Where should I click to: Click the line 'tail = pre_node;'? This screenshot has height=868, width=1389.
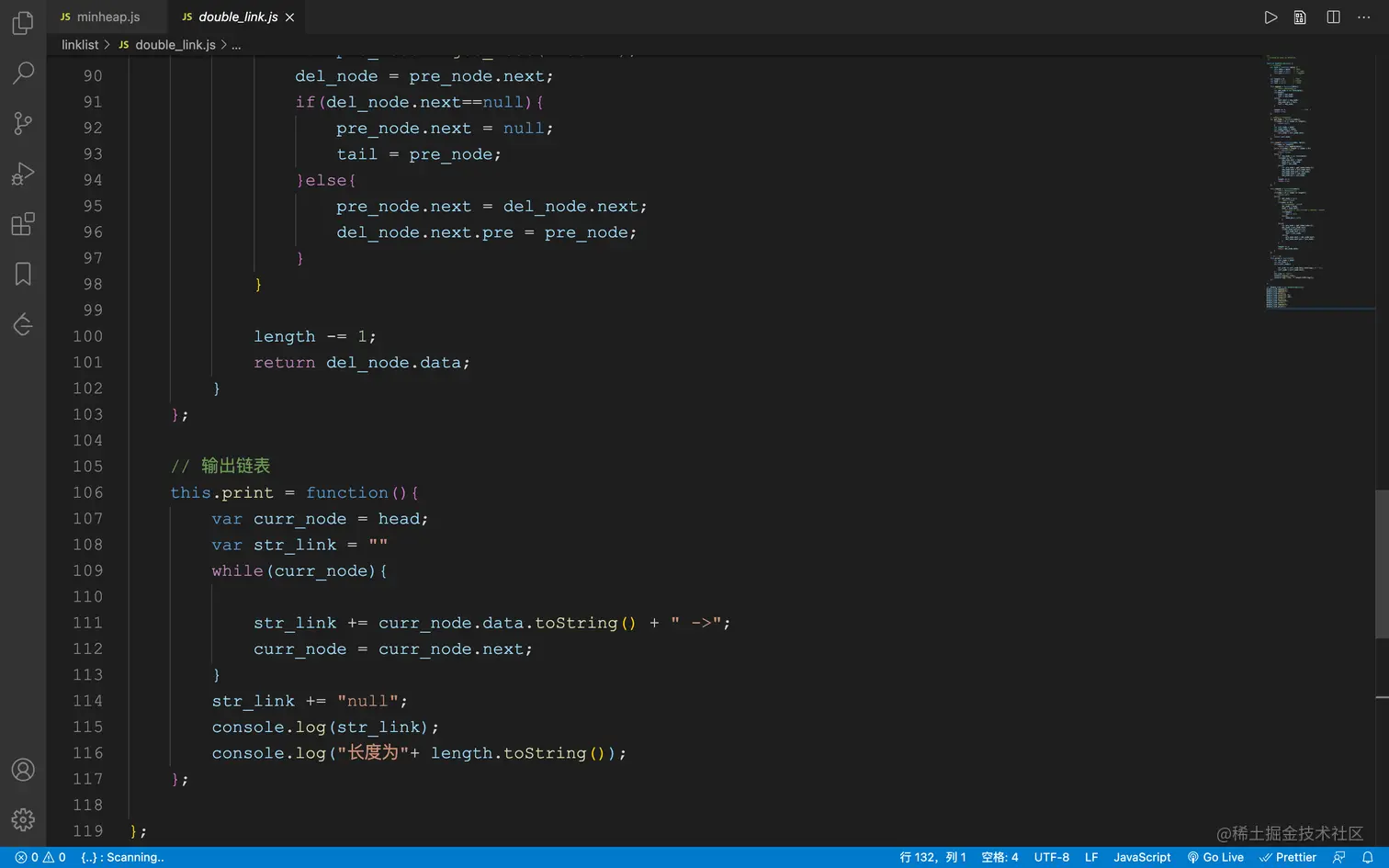(x=419, y=154)
